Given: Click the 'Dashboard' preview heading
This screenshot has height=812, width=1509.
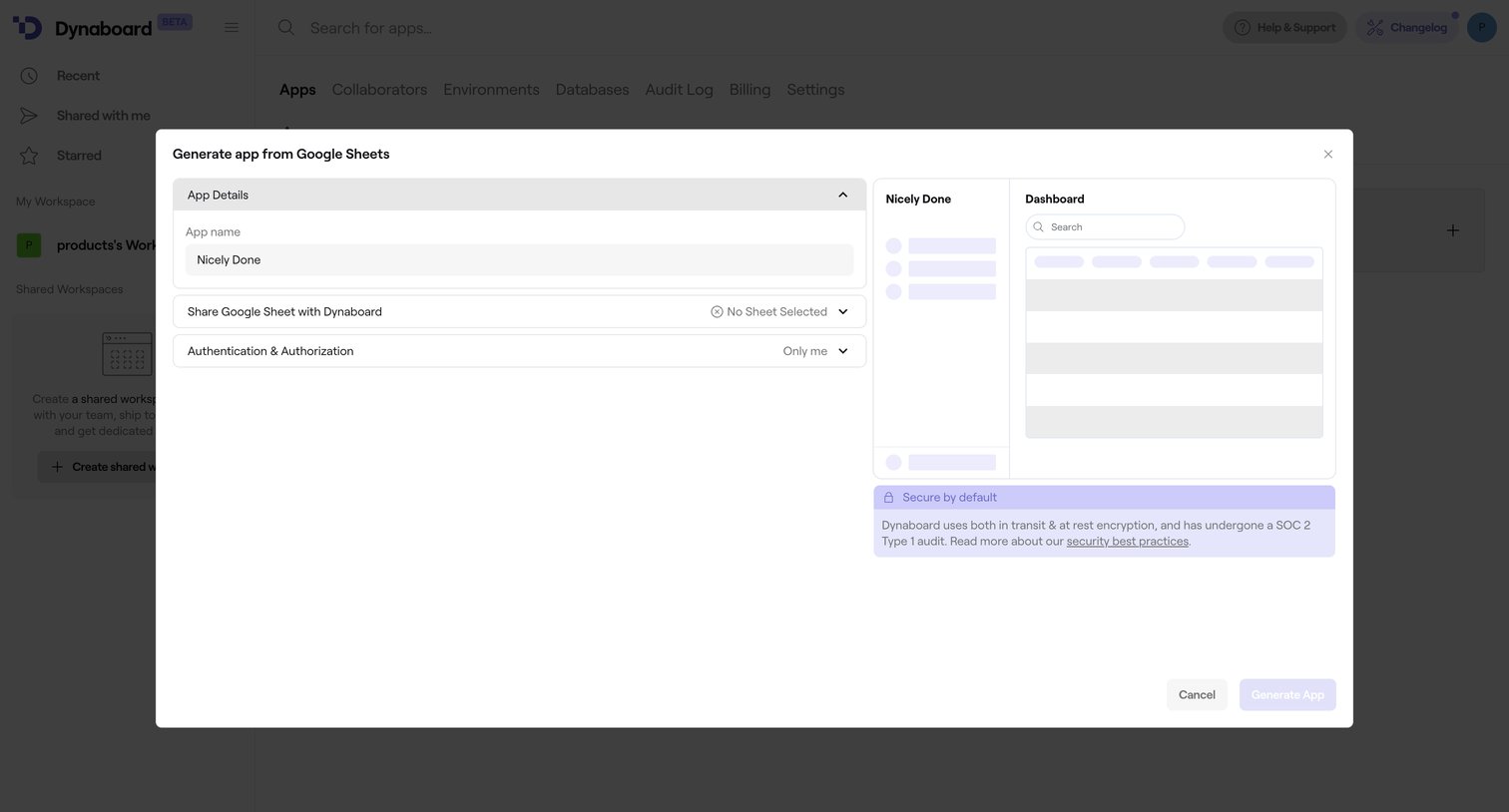Looking at the screenshot, I should pyautogui.click(x=1055, y=200).
